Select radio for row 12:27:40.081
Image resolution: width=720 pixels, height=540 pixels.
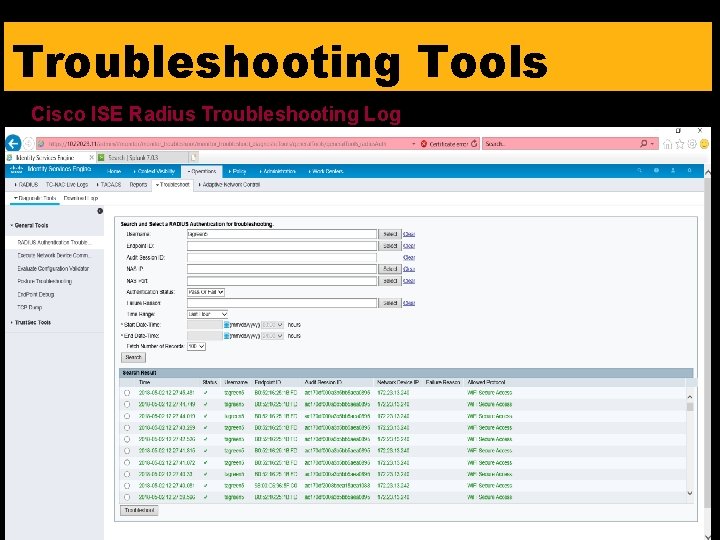127,486
